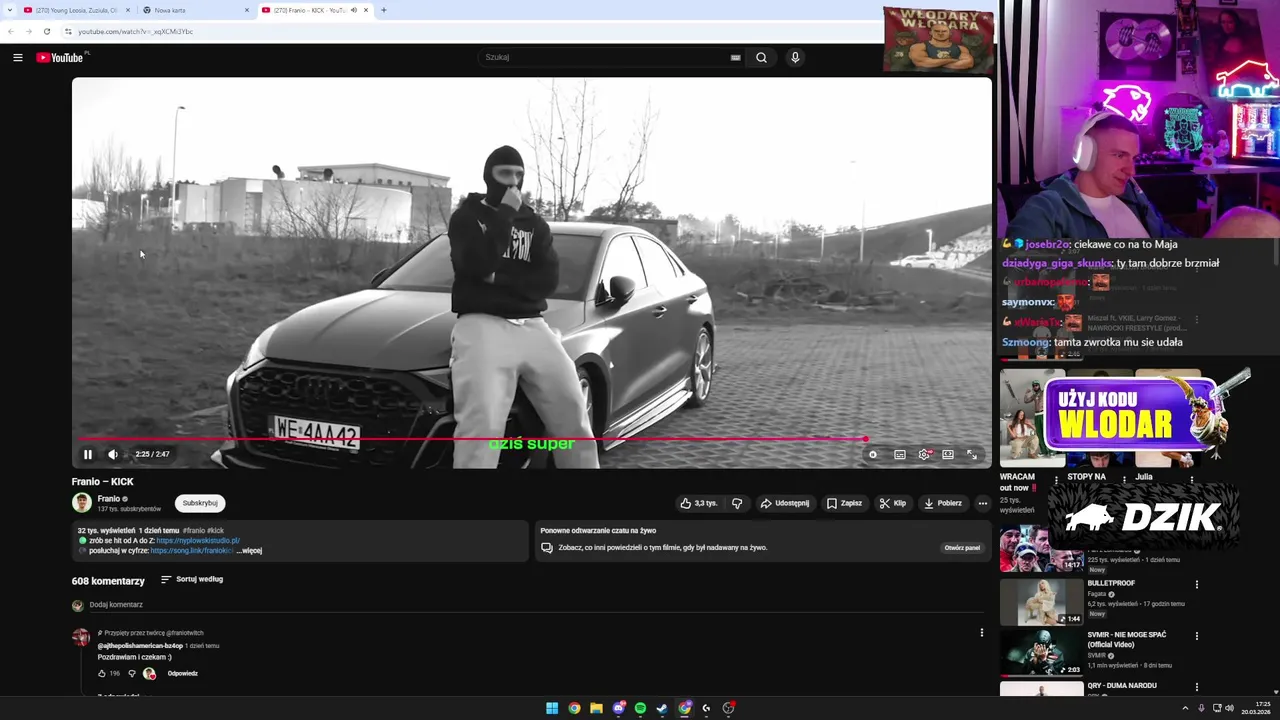View site information icon in the address bar
This screenshot has height=720, width=1280.
[x=68, y=31]
